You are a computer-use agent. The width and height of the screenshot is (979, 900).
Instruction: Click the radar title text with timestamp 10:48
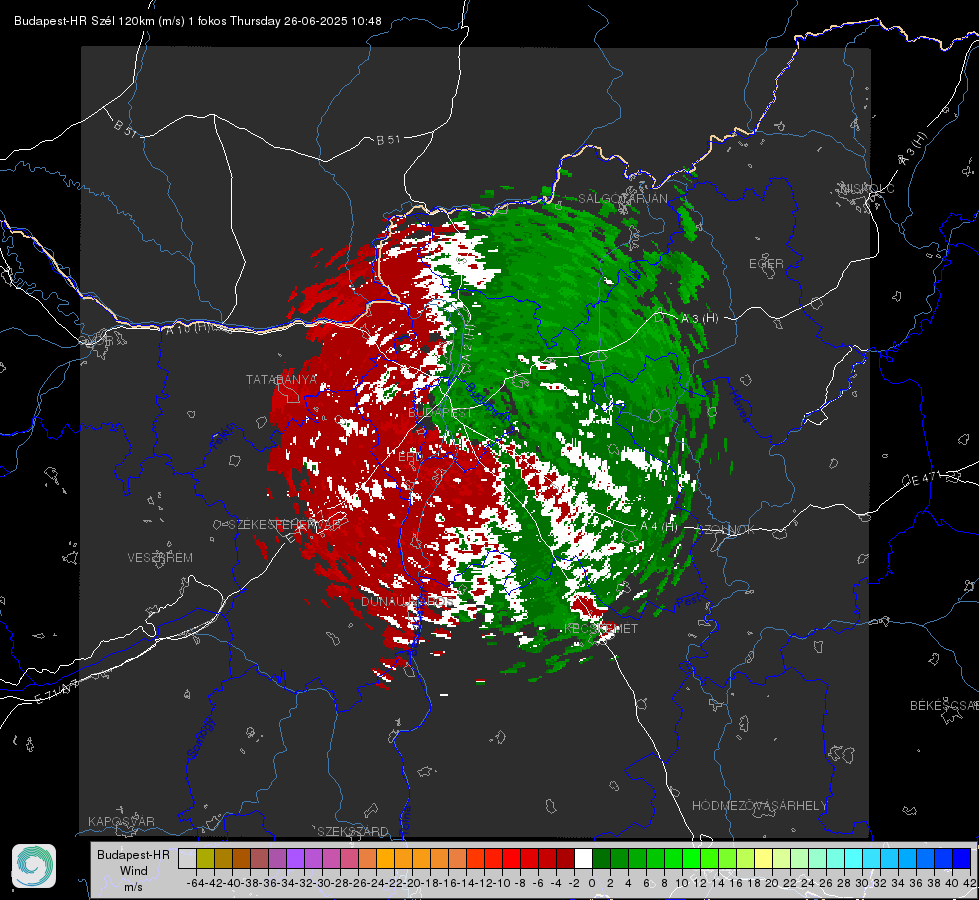click(198, 21)
